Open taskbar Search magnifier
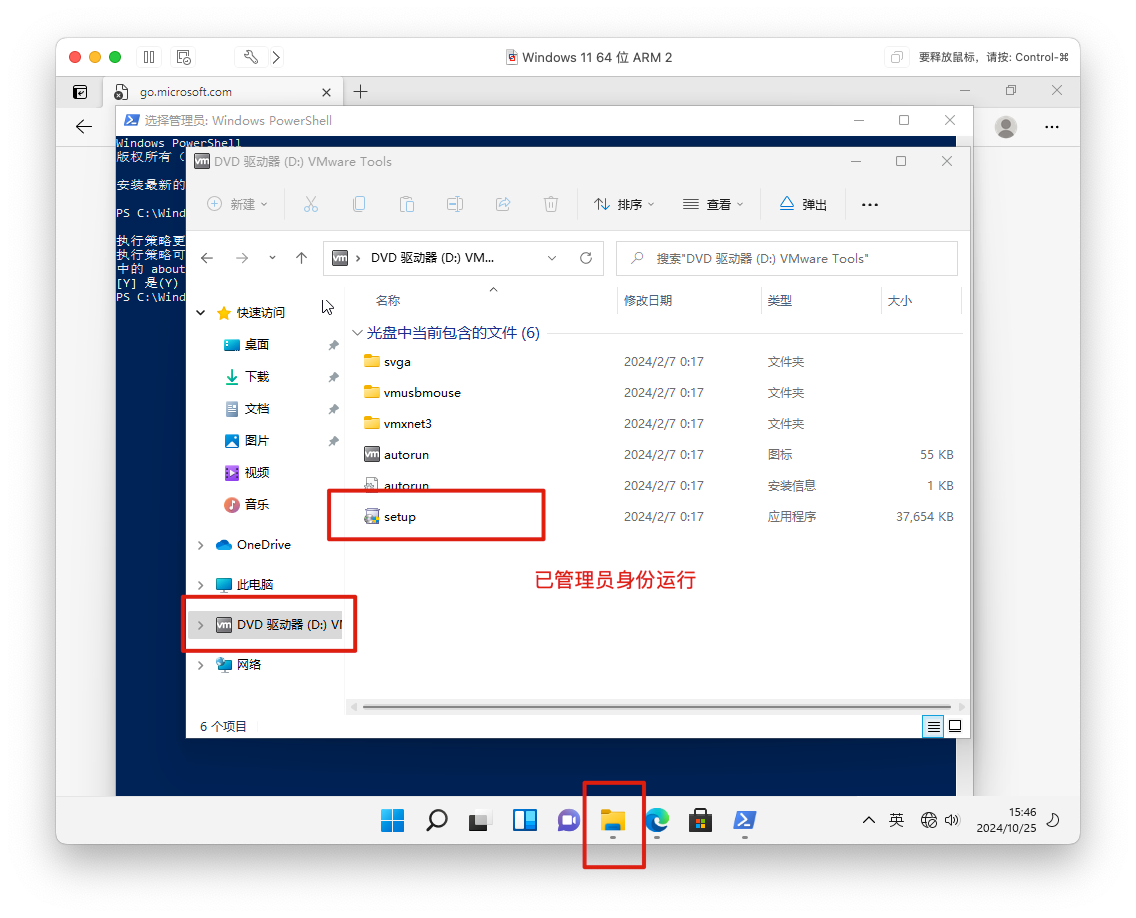1136x918 pixels. [437, 821]
